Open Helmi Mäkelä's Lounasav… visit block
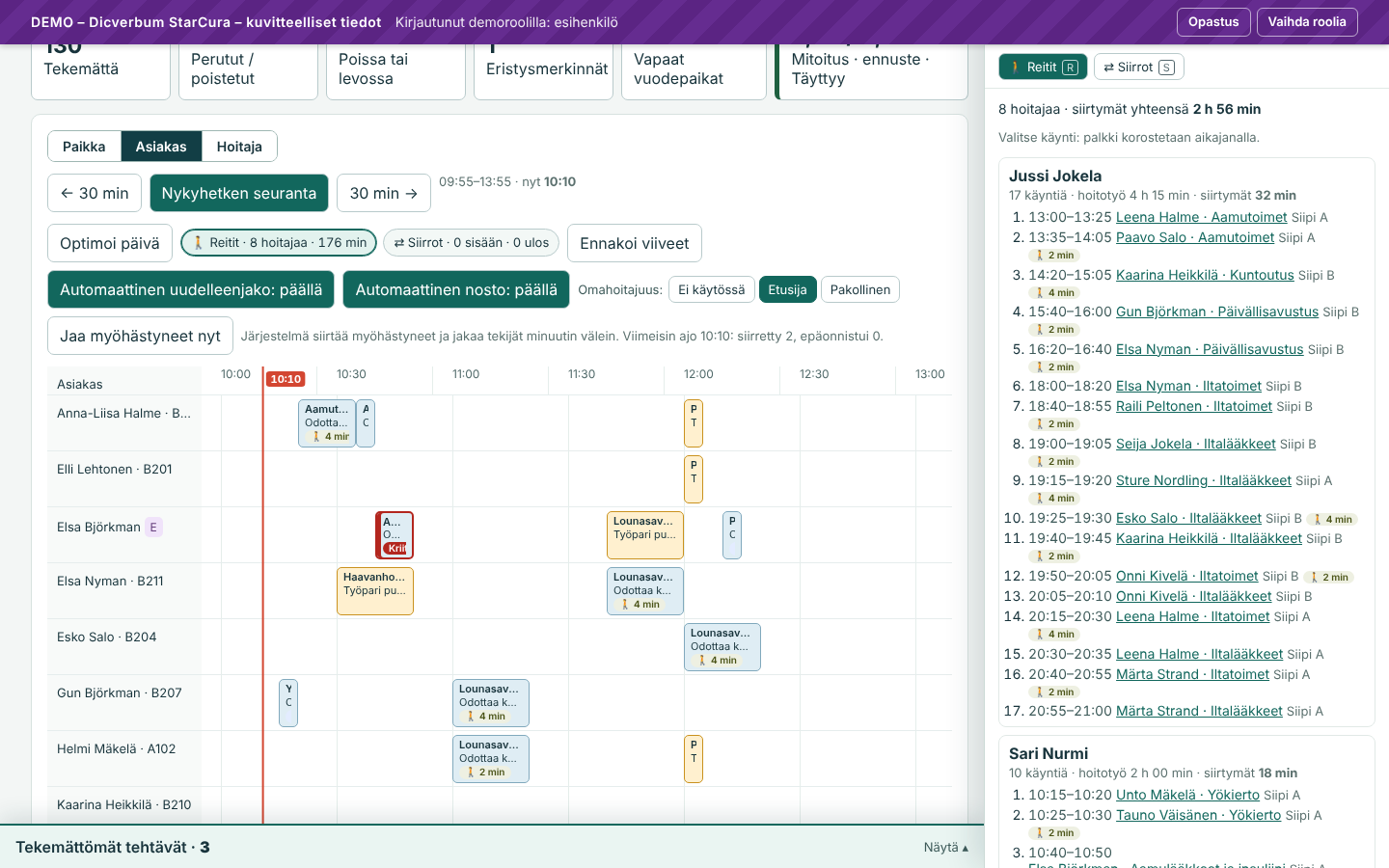 point(491,759)
